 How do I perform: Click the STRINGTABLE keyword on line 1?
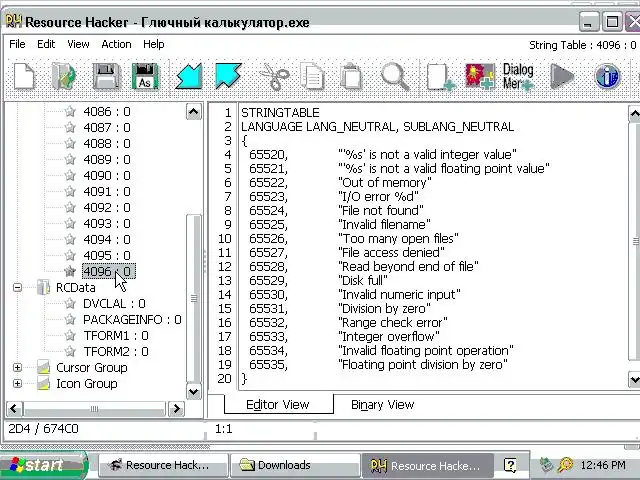pos(280,113)
